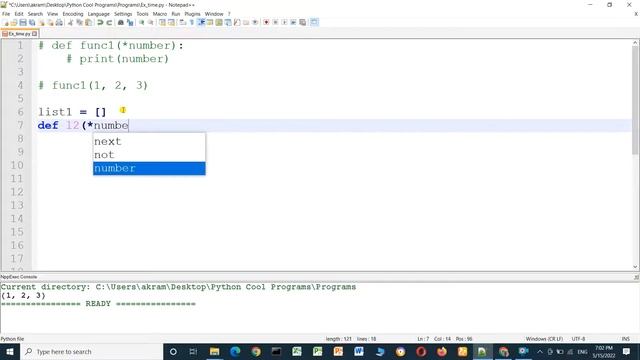
Task: Click 'Windows (CR LF)' status bar entry
Action: coord(544,339)
